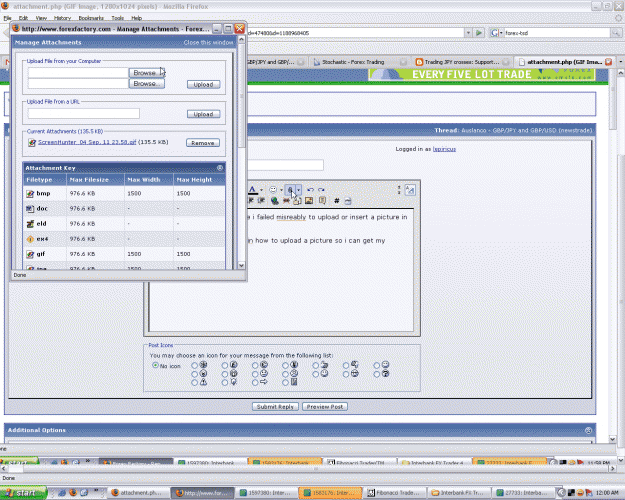
Task: Focus the Firefox search box showing forex-bsd
Action: click(x=556, y=33)
